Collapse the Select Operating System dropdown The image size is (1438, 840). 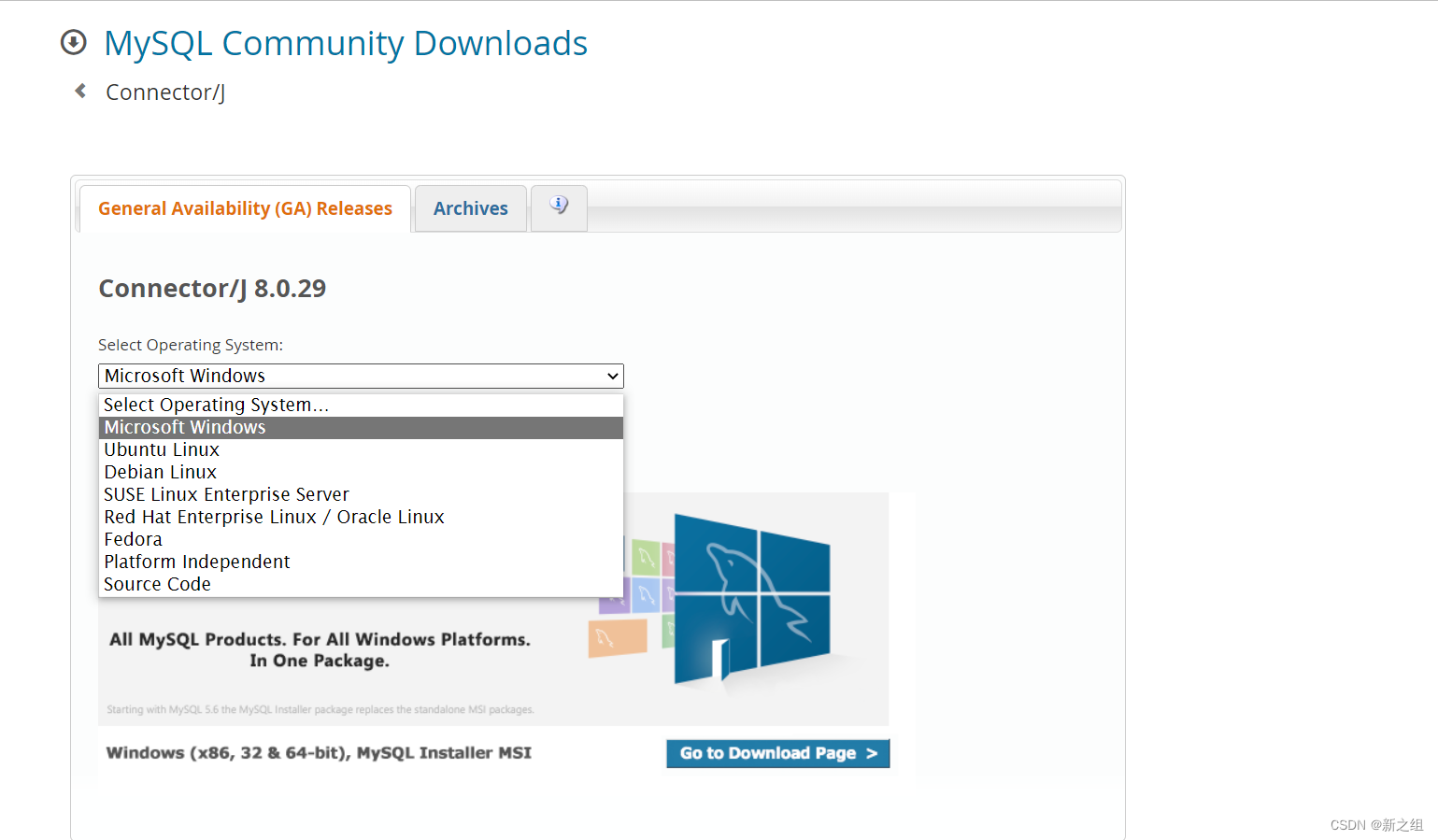pyautogui.click(x=361, y=376)
